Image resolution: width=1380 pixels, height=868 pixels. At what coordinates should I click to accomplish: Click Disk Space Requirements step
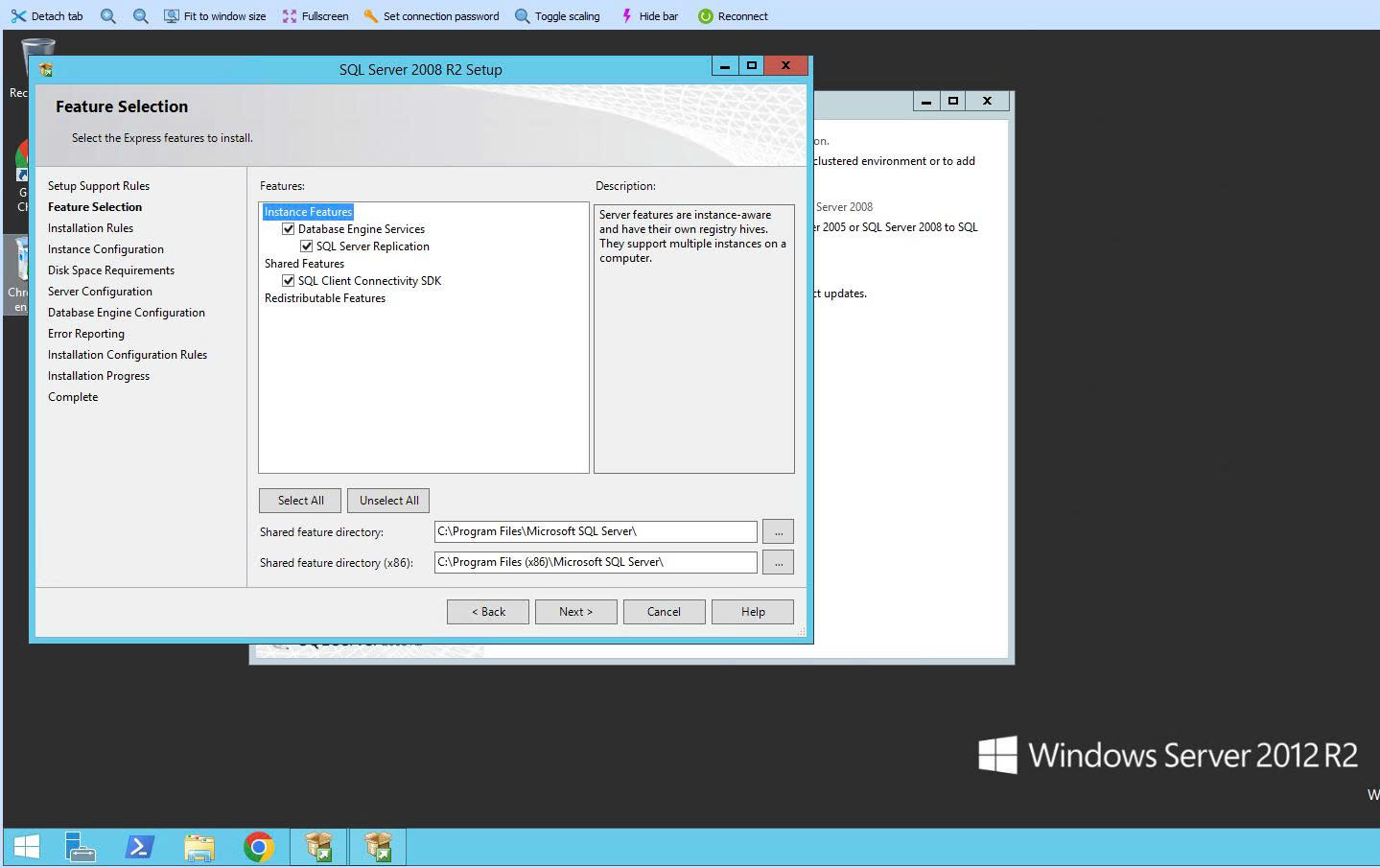tap(111, 270)
